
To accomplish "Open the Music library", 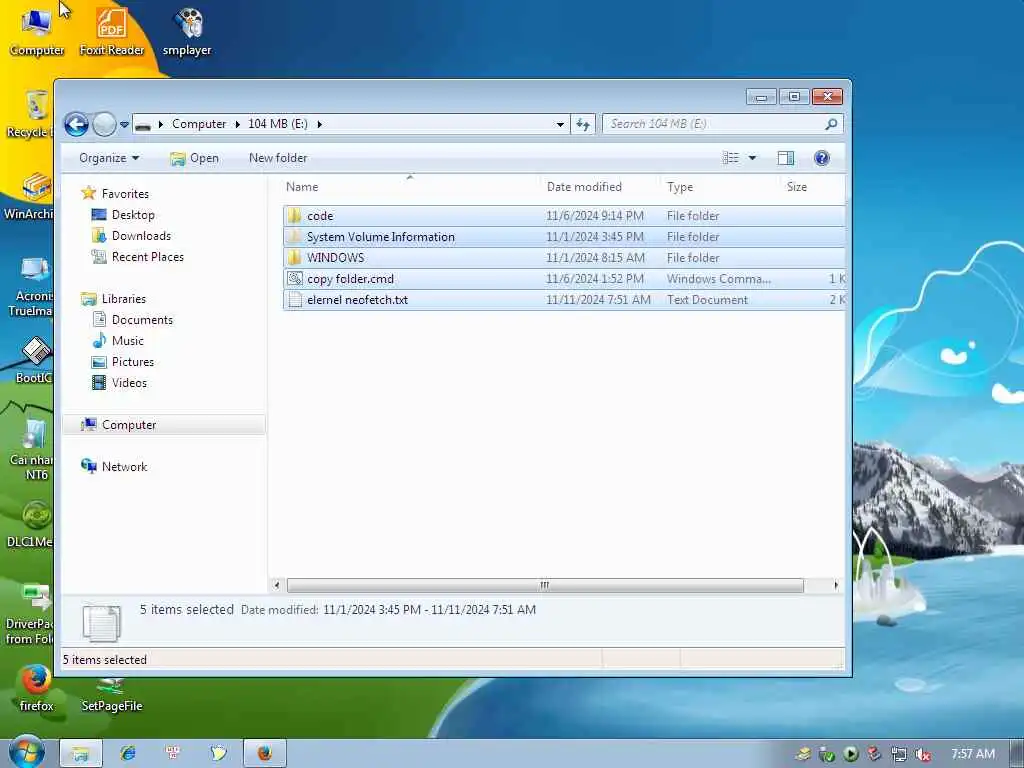I will click(x=127, y=341).
